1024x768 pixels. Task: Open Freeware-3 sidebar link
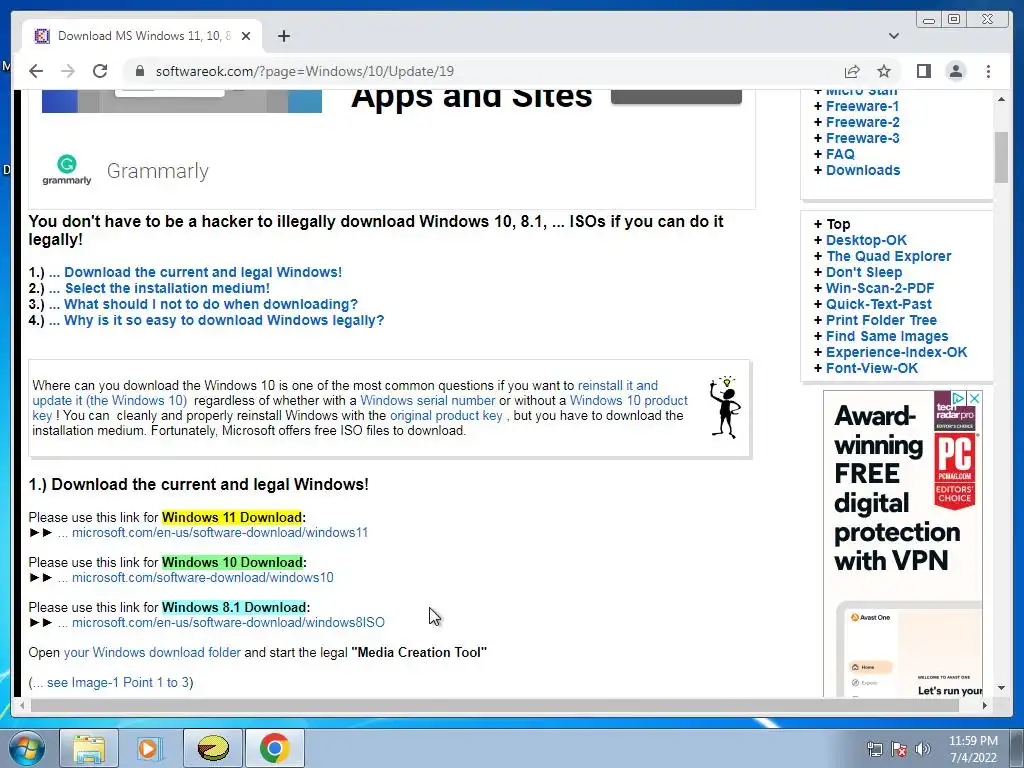862,138
